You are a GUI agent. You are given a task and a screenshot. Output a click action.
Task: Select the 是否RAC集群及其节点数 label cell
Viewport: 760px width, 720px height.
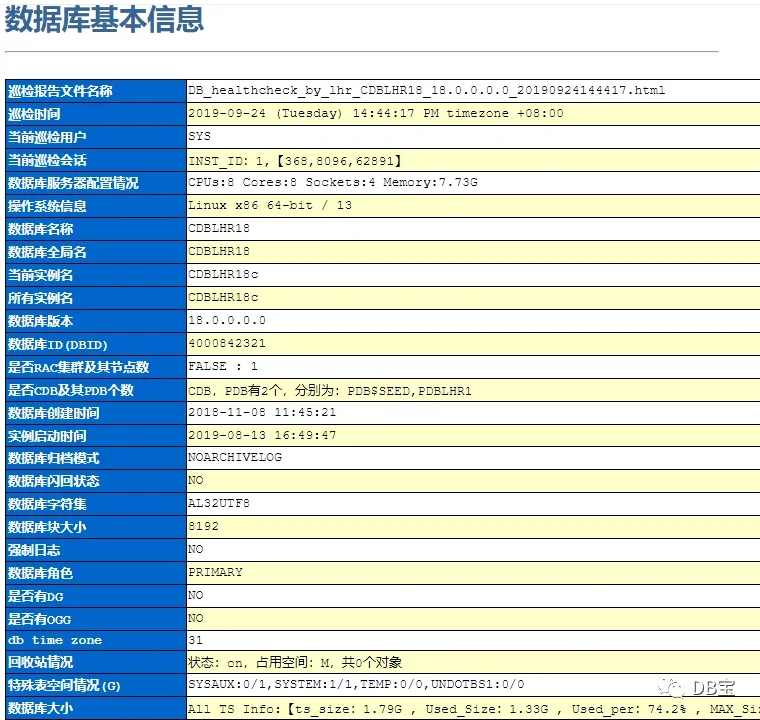[96, 368]
